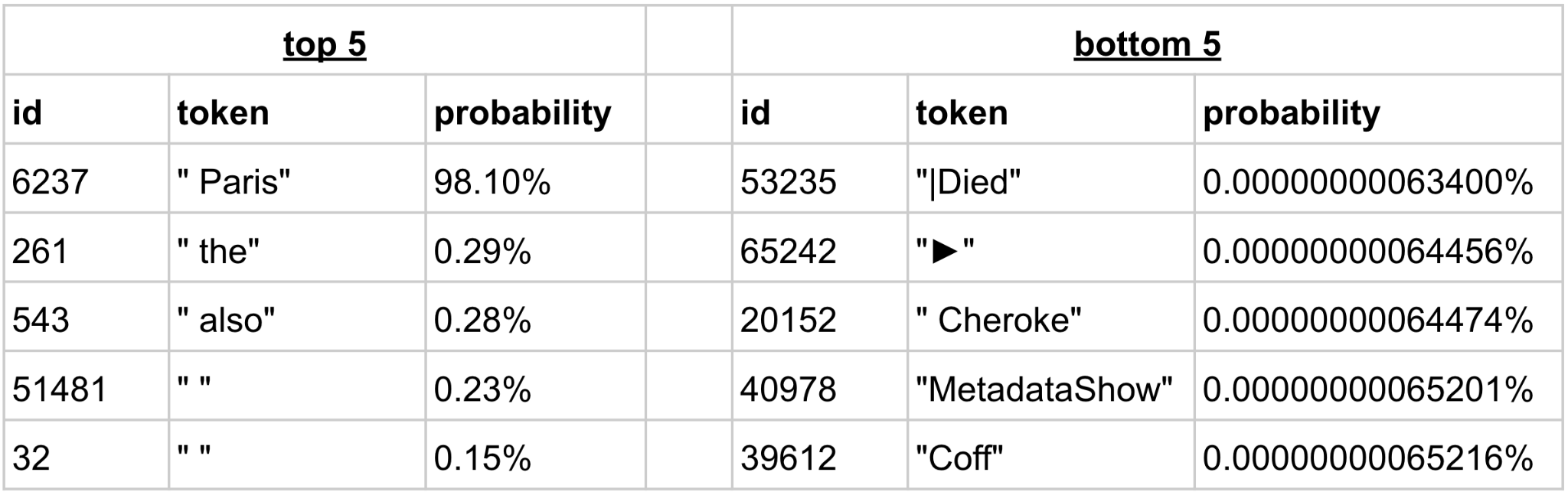This screenshot has width=1568, height=495.
Task: Select the " Cheroke" token cell
Action: coord(999,320)
